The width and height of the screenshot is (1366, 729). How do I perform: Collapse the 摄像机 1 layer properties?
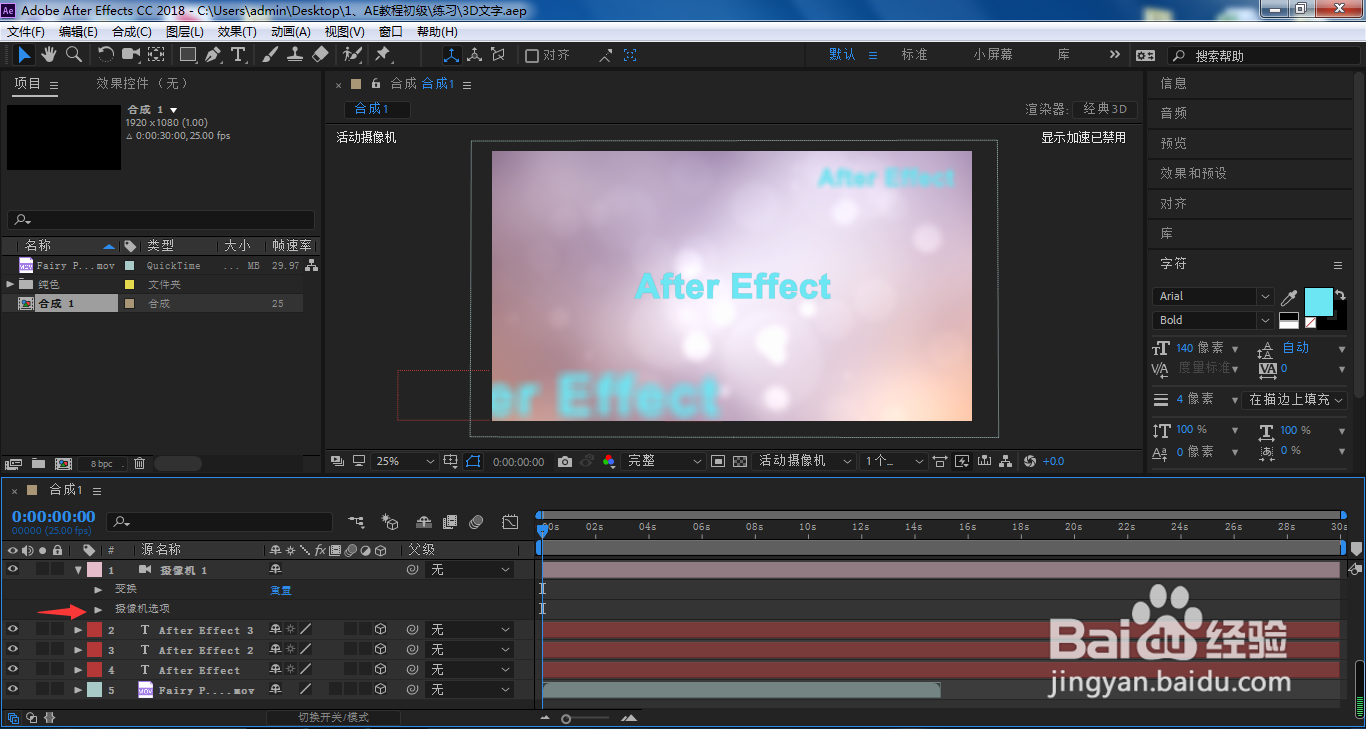(78, 569)
